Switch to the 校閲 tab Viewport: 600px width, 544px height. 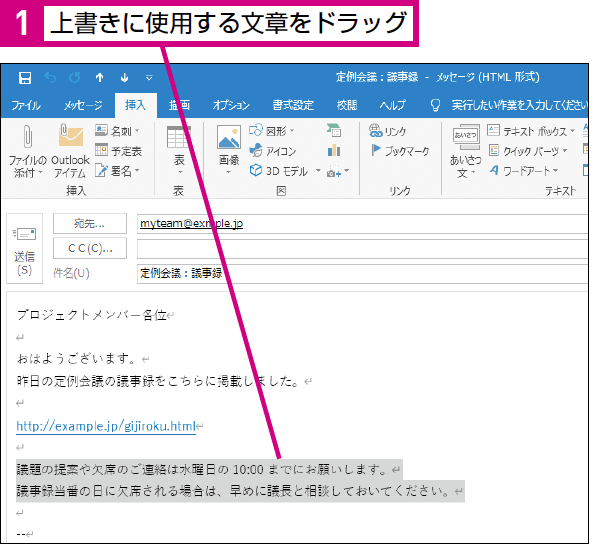347,105
